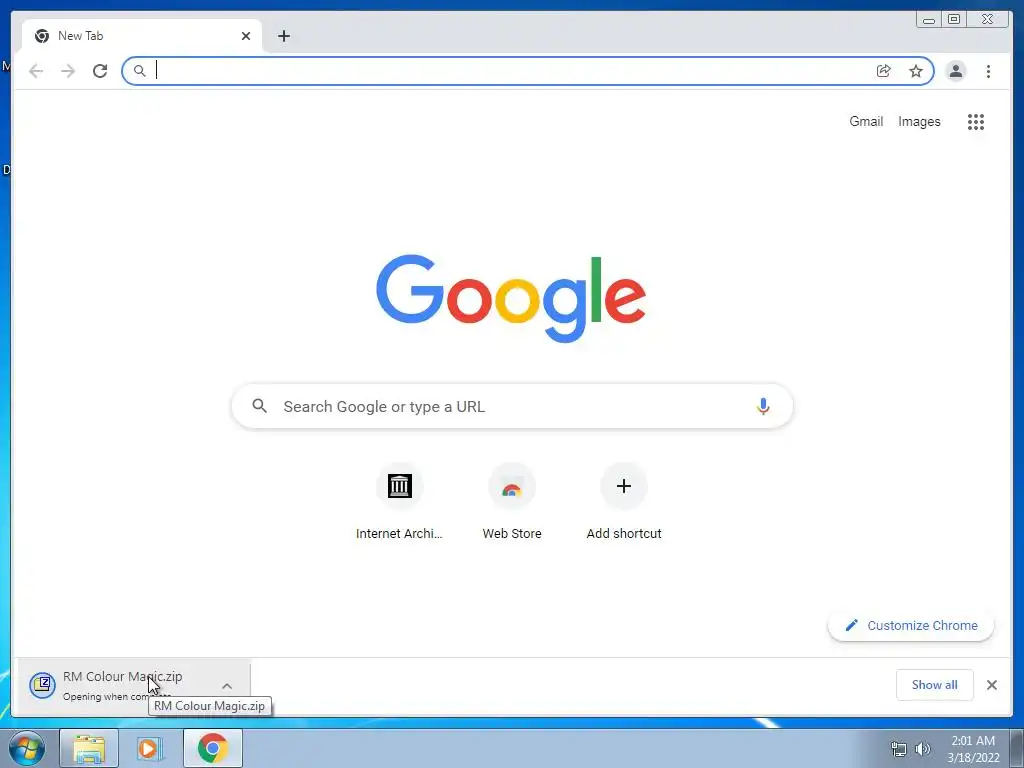Add a new shortcut tile

(x=624, y=502)
